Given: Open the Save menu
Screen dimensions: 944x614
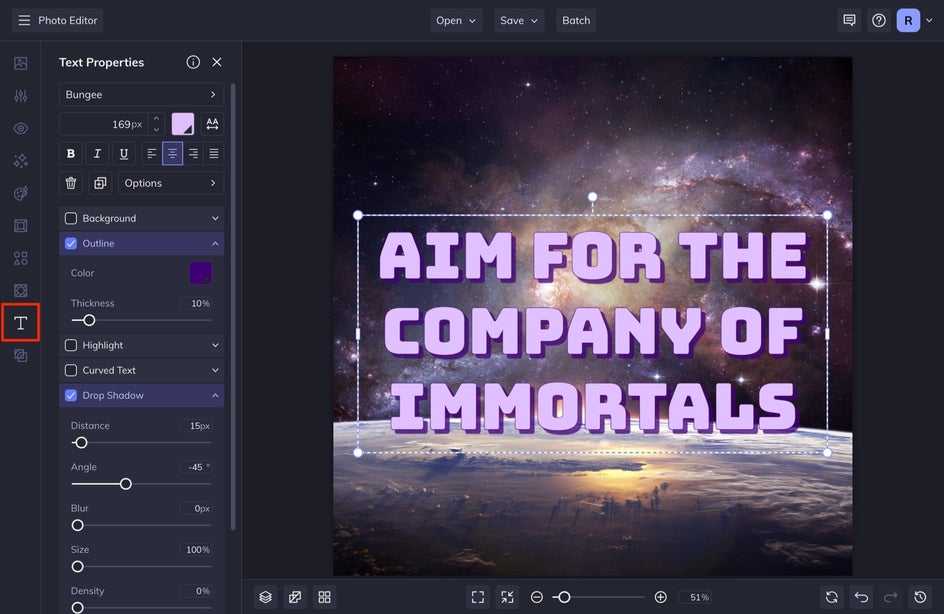Looking at the screenshot, I should click(519, 20).
